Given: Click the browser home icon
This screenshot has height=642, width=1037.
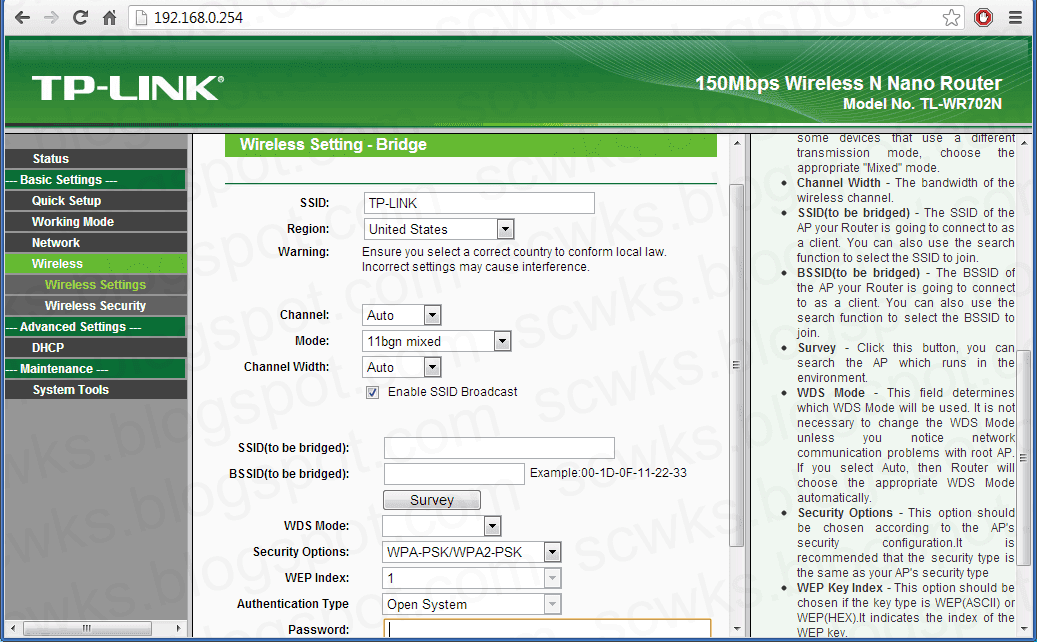Looking at the screenshot, I should (x=108, y=17).
